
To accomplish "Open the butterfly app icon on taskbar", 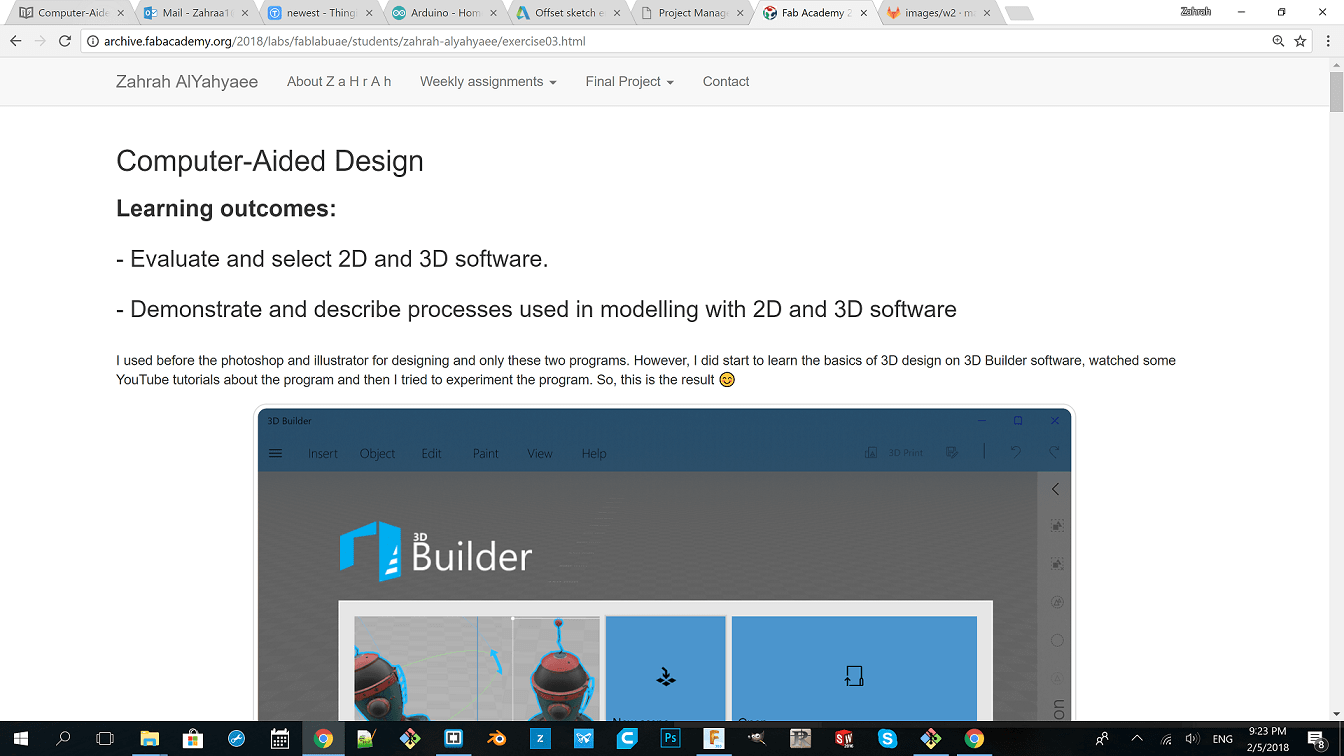I will click(x=584, y=739).
